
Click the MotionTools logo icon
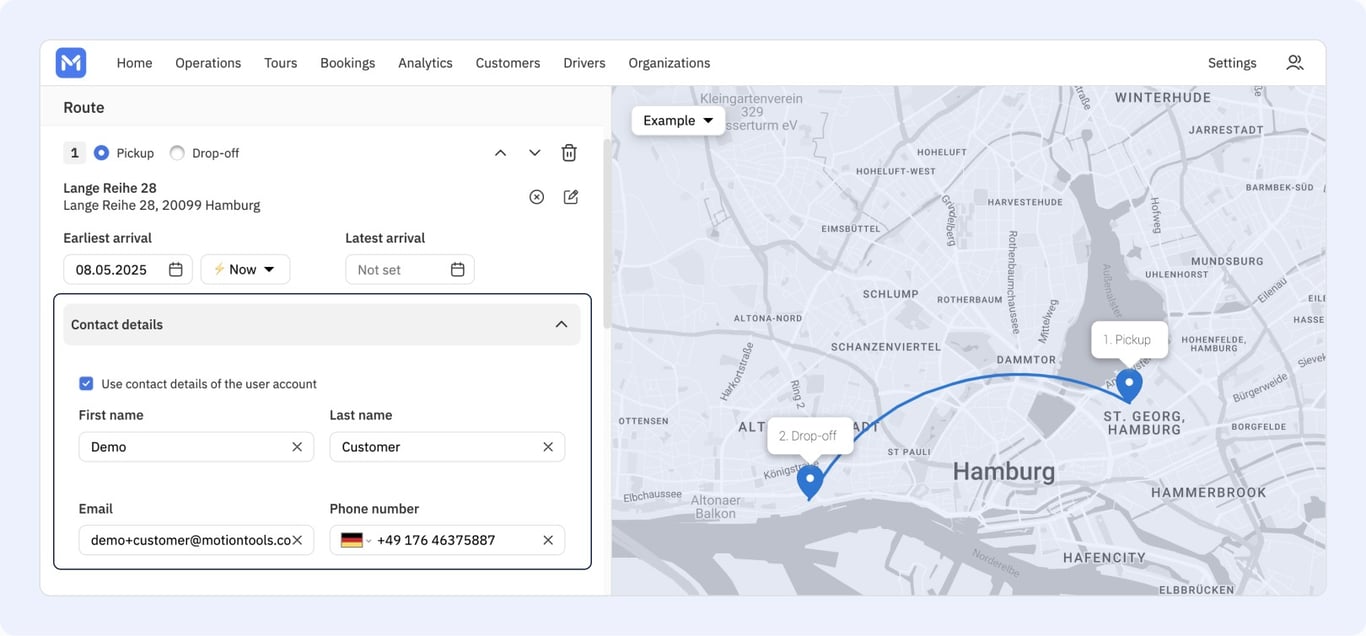click(71, 63)
